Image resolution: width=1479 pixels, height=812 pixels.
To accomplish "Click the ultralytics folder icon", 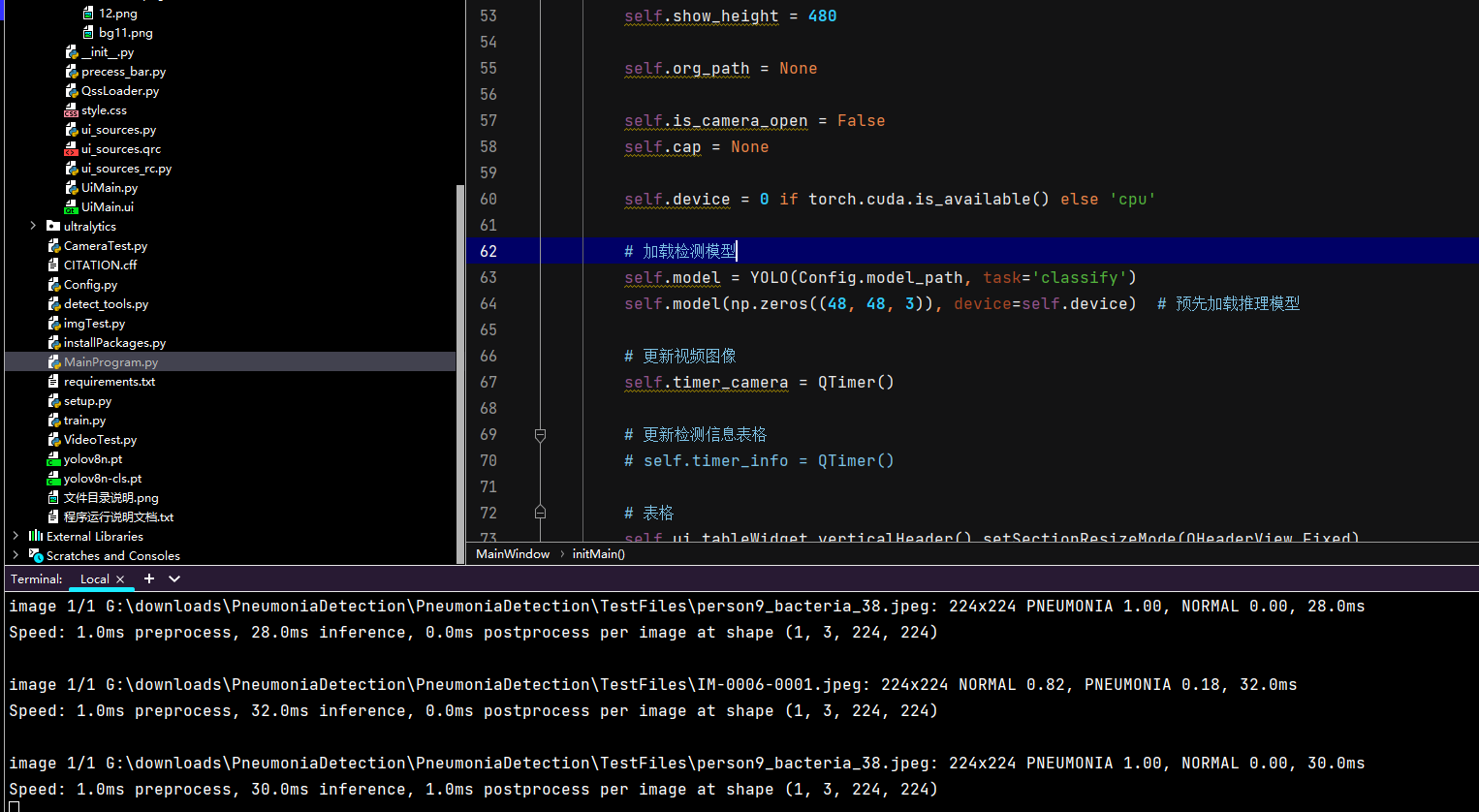I will pos(53,227).
